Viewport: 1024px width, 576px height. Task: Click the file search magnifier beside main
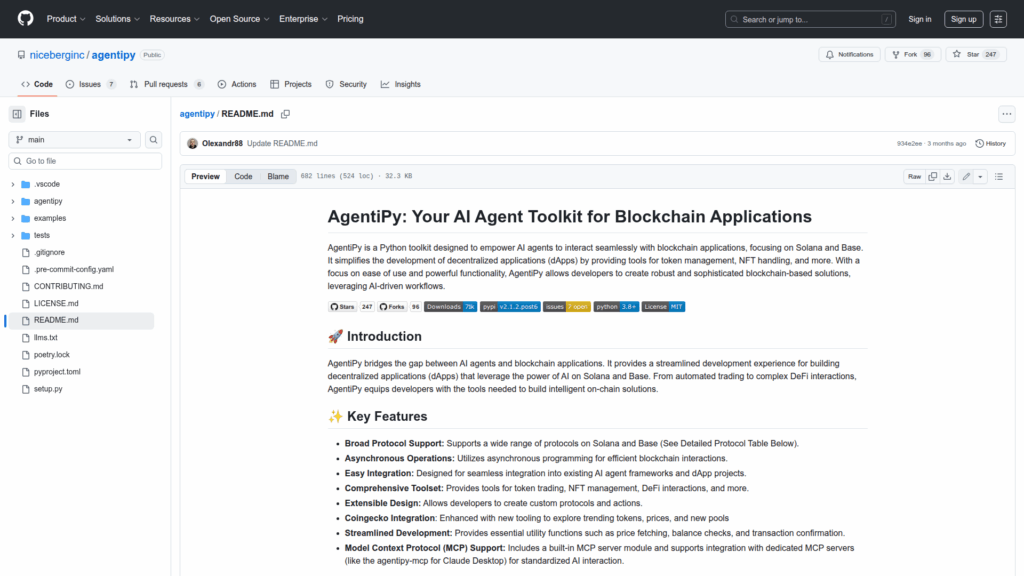coord(154,140)
